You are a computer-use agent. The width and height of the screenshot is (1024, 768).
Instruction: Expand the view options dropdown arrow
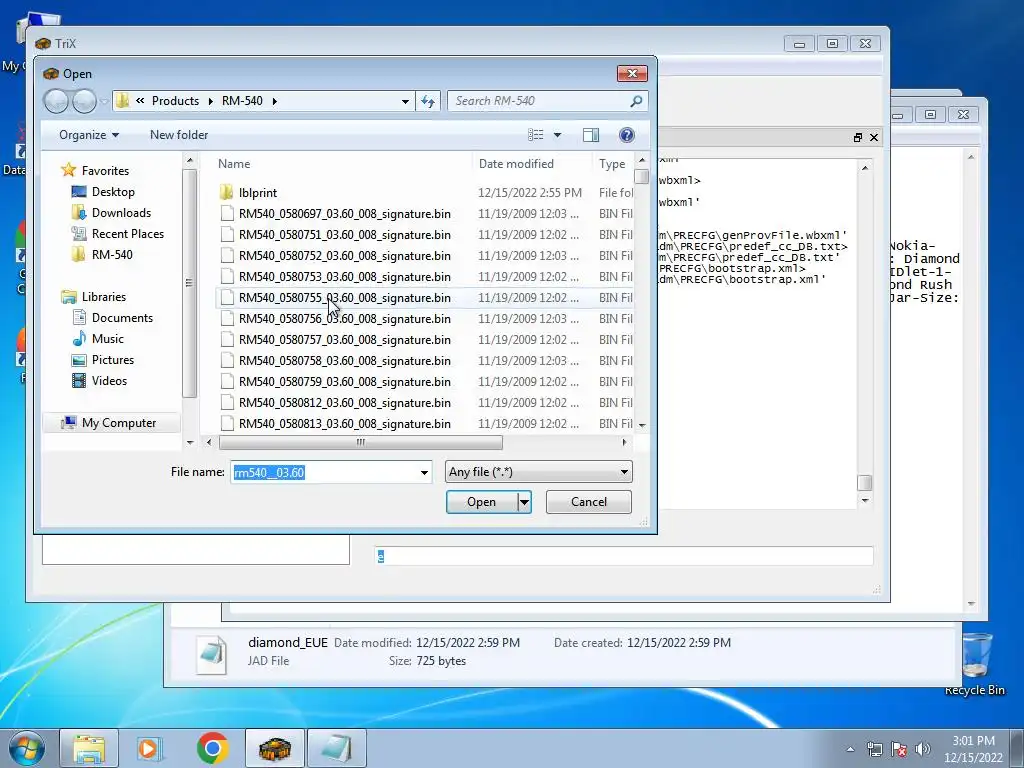557,135
